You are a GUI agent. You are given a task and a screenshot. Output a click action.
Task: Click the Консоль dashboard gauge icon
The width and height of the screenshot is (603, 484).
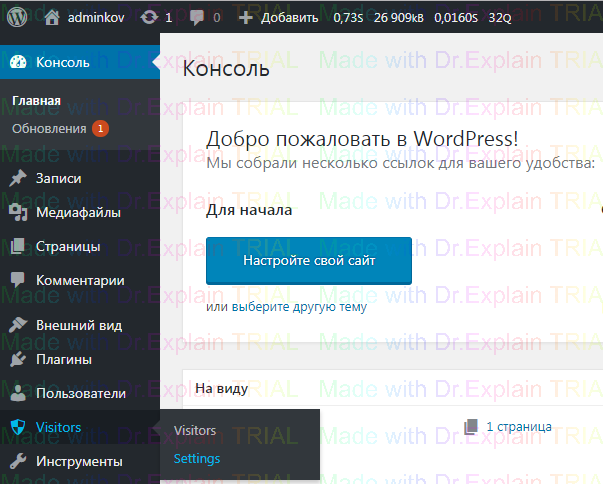18,62
